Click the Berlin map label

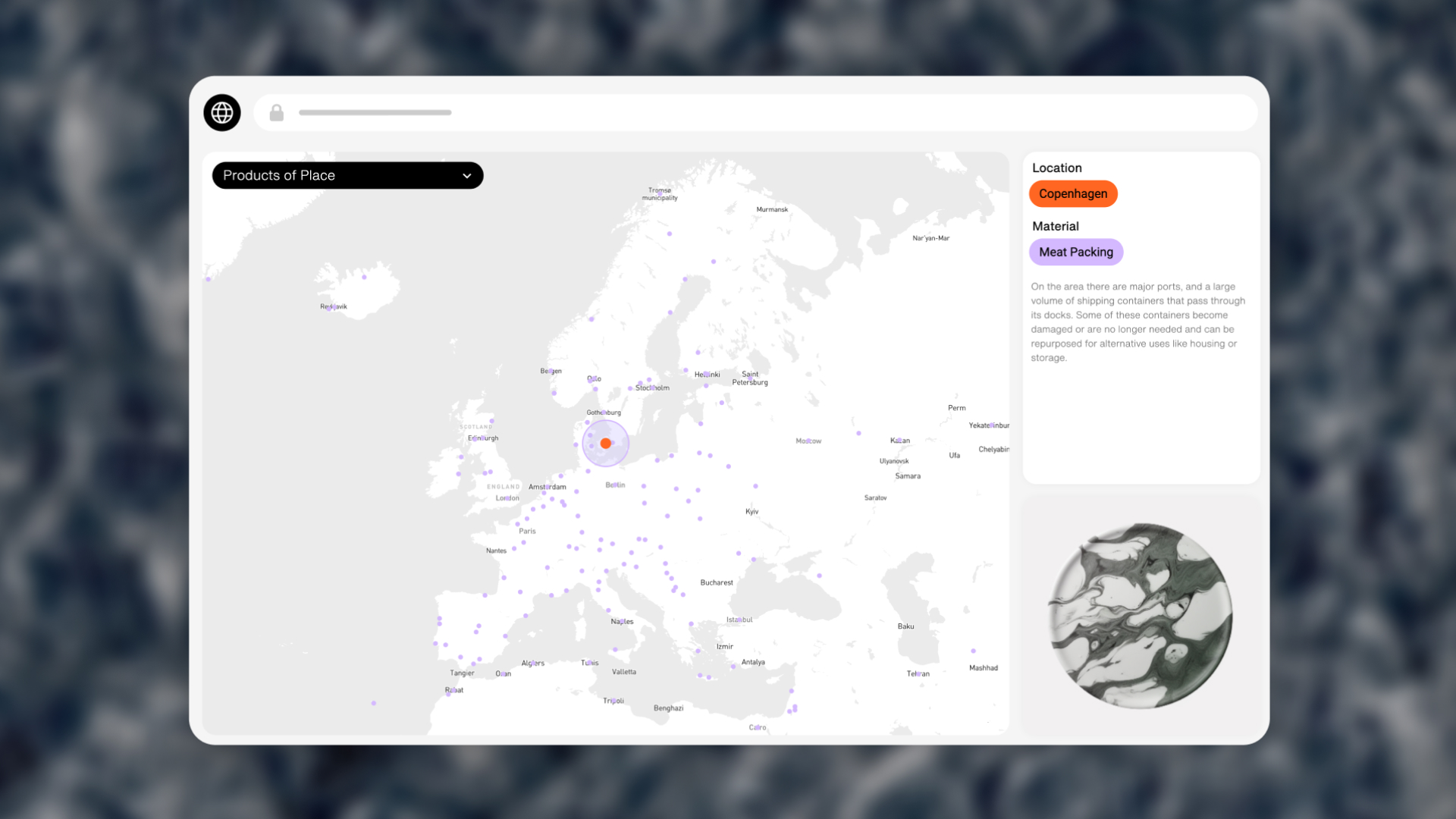pyautogui.click(x=615, y=485)
